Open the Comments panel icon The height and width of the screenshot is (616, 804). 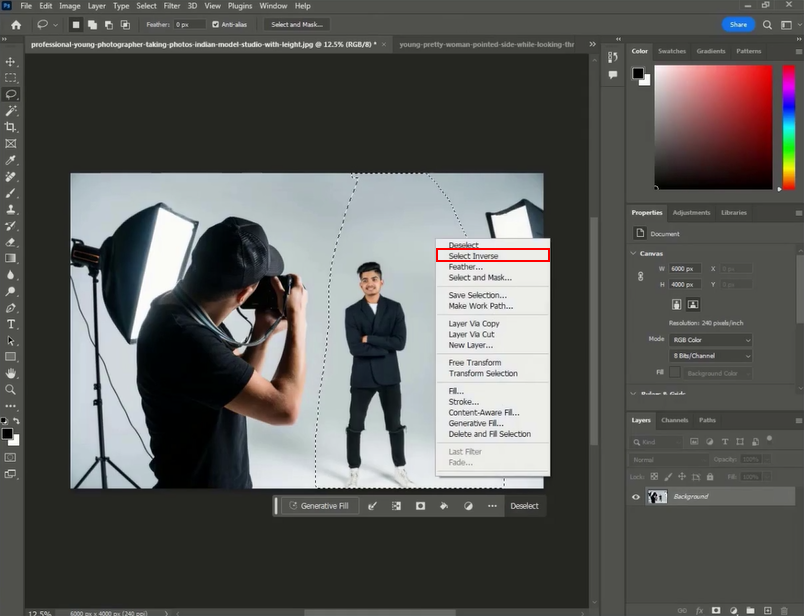[x=612, y=75]
